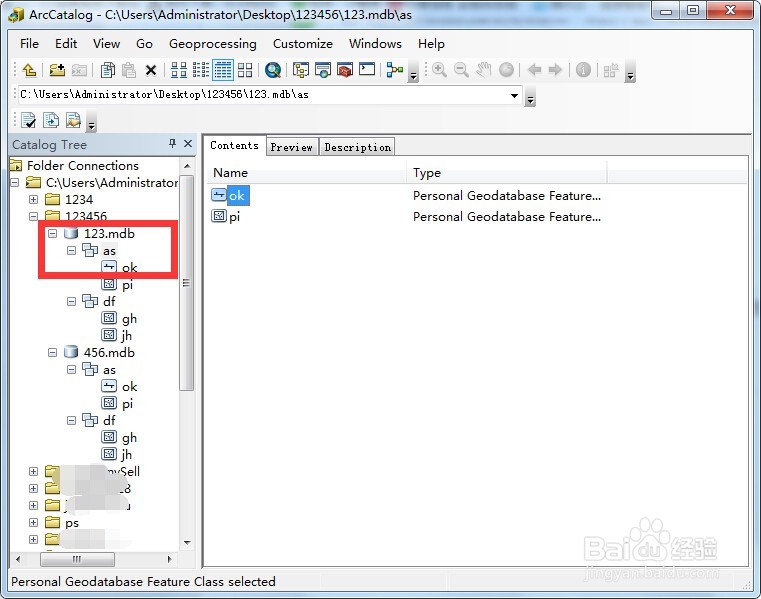Click the Up One Level icon
Screen dimensions: 761x599
(x=29, y=70)
